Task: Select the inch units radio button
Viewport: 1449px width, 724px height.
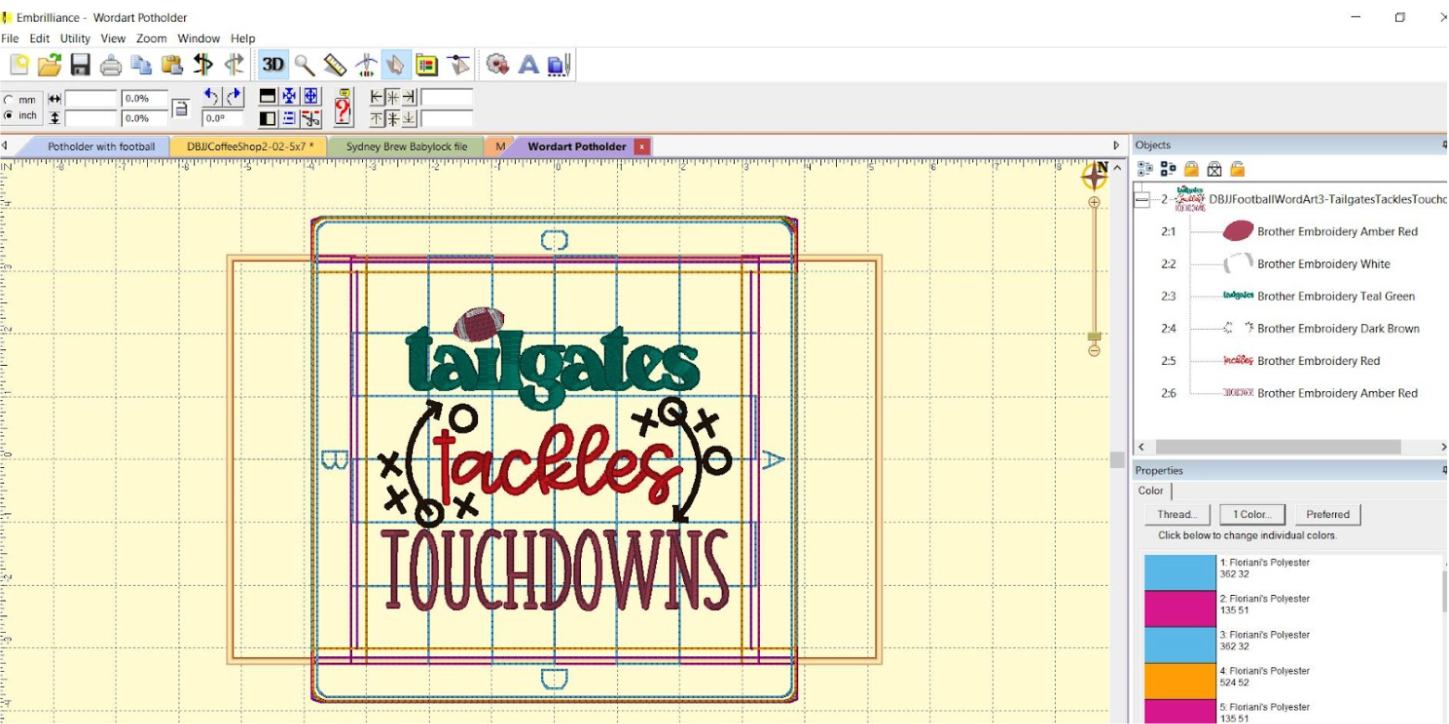Action: (9, 116)
